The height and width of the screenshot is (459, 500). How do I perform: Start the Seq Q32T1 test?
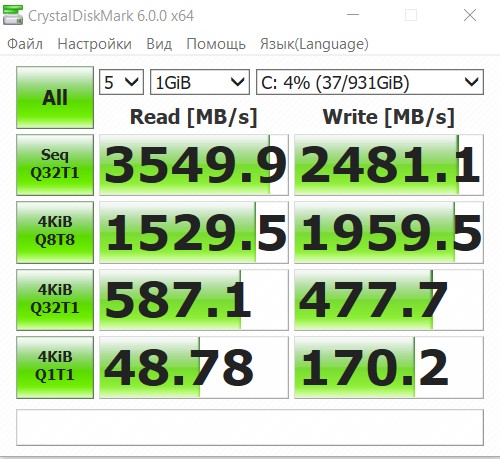[x=55, y=165]
